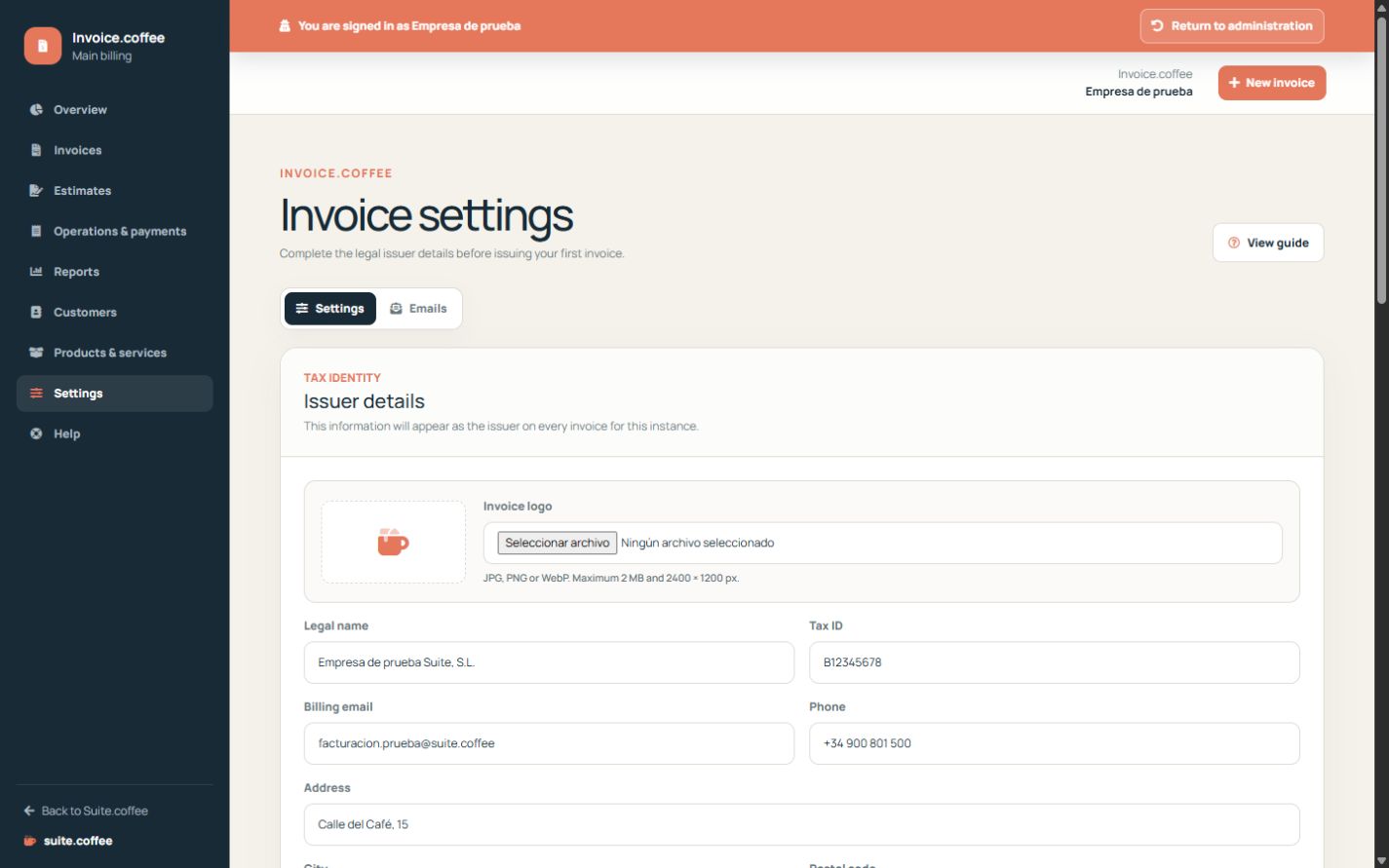Click the Operations & payments icon
This screenshot has height=868, width=1389.
point(36,231)
